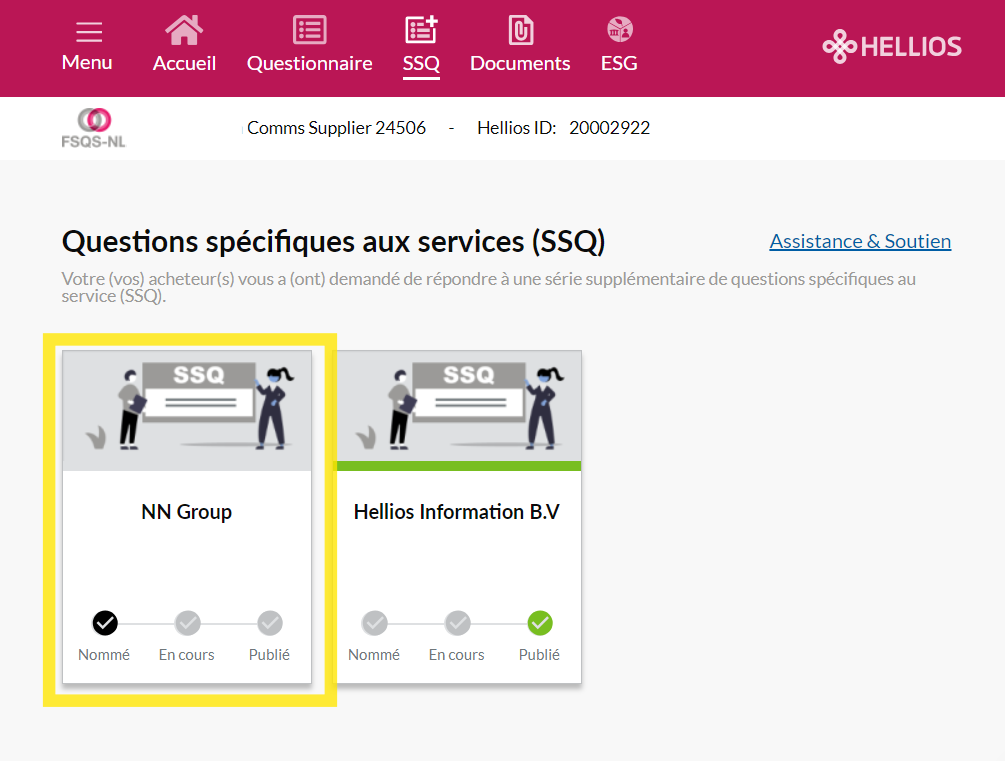Click Hellios Information's En cours status circle
The width and height of the screenshot is (1005, 761).
click(458, 623)
